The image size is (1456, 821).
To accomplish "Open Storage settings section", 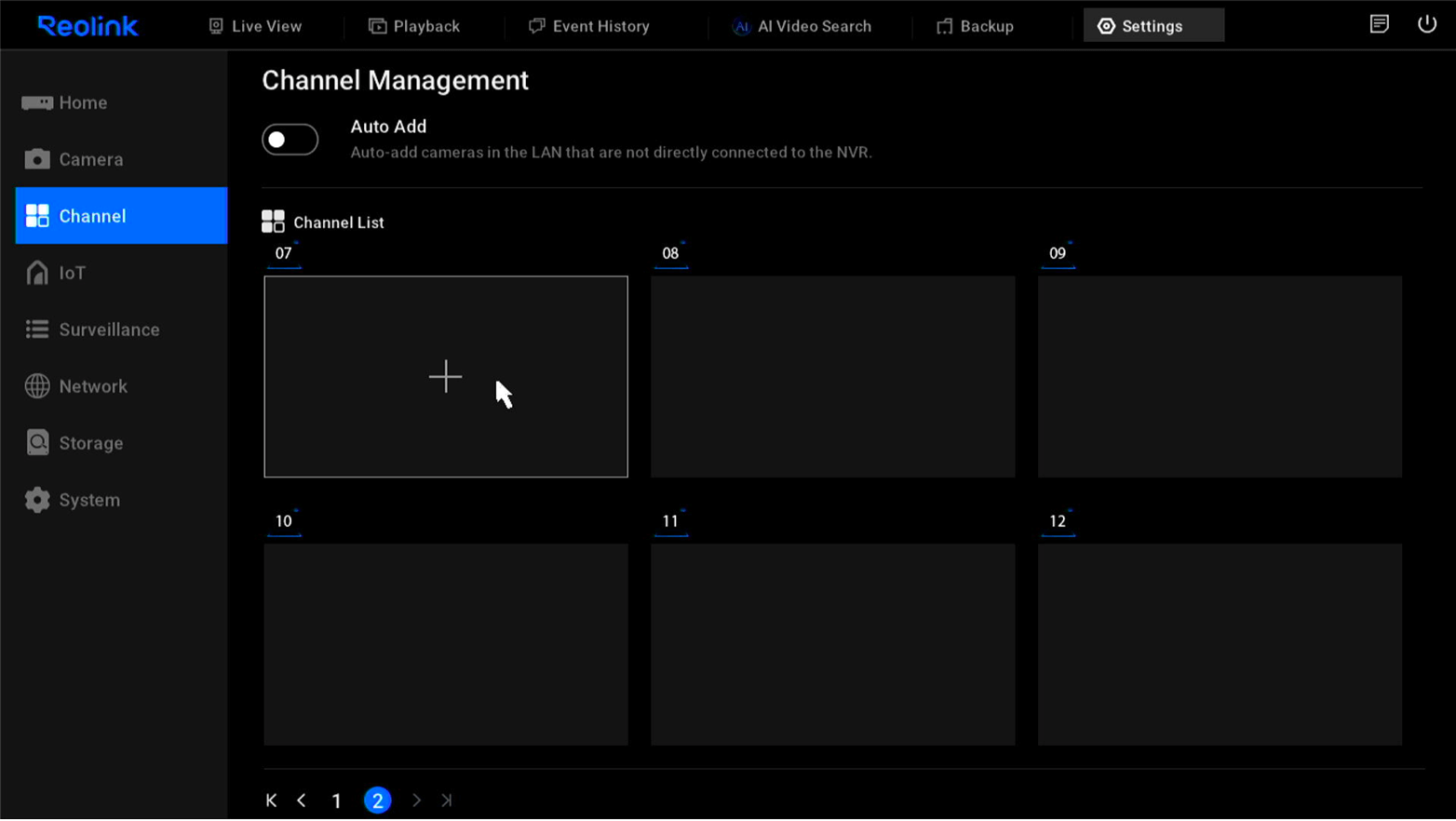I will click(90, 443).
